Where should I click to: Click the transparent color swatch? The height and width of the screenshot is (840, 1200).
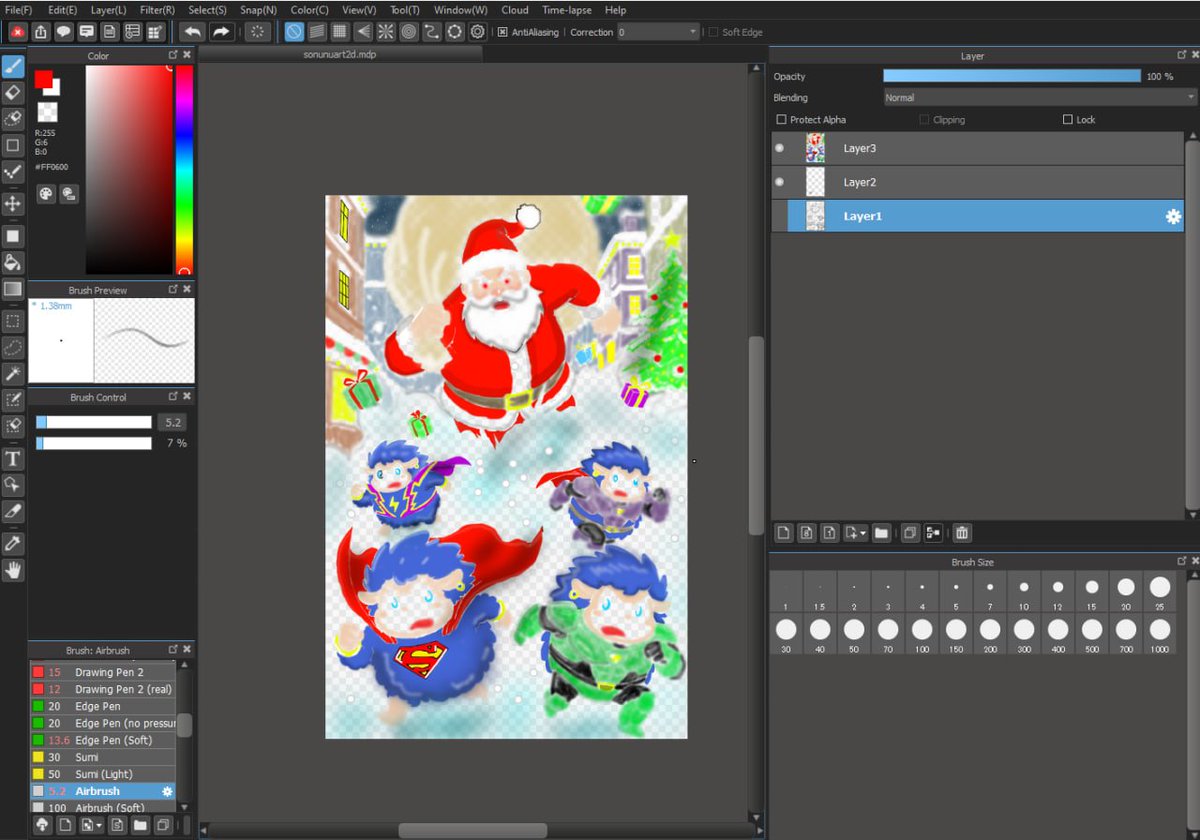pos(47,111)
